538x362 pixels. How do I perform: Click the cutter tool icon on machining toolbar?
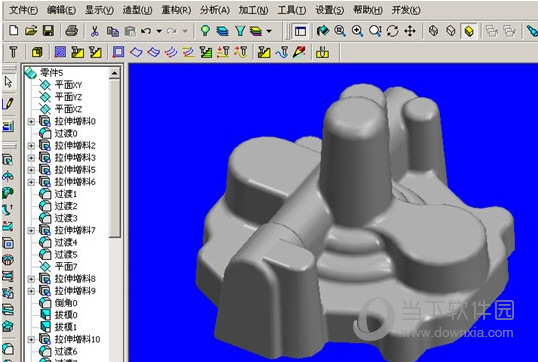pos(13,52)
